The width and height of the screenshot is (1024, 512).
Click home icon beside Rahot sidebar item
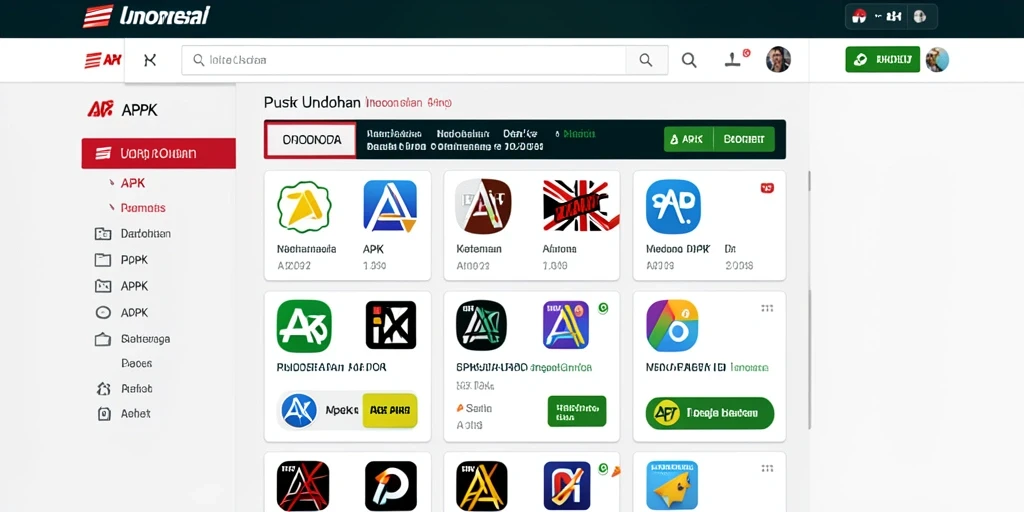pos(103,389)
